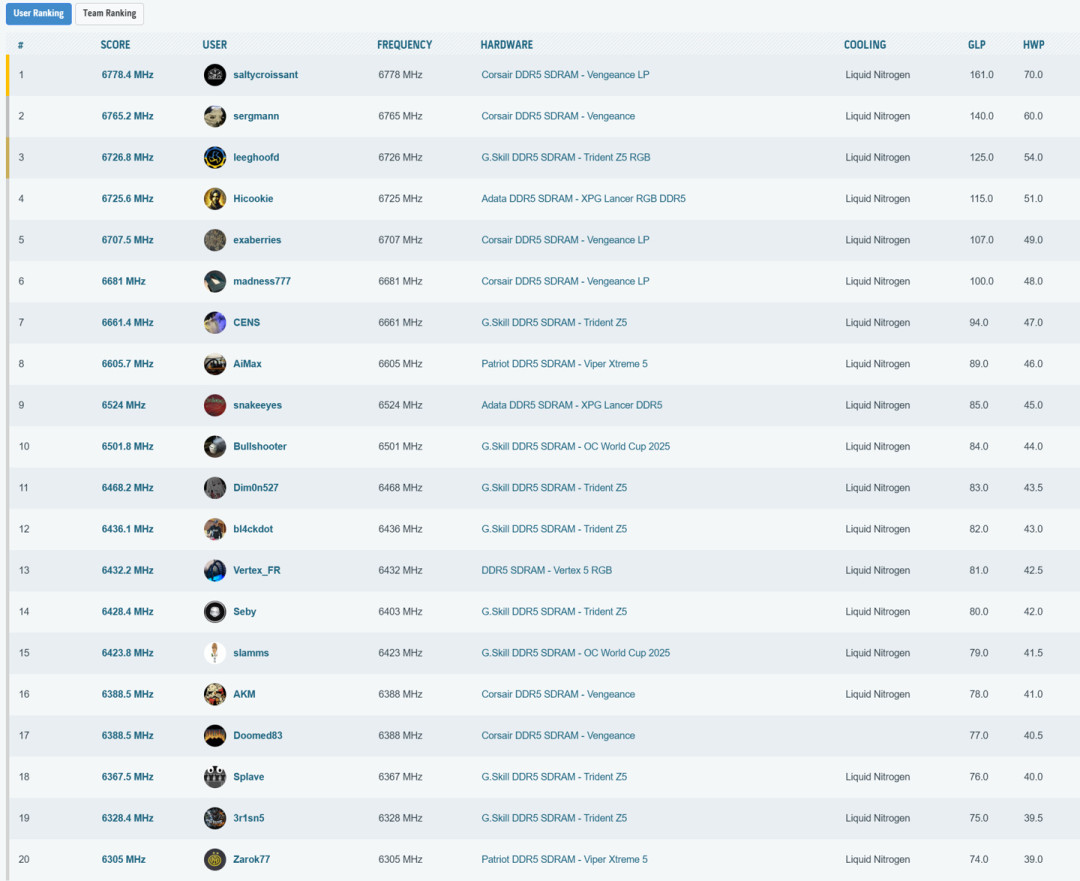Open Corsair Vengeance LP hardware in row 1
Image resolution: width=1080 pixels, height=881 pixels.
565,75
